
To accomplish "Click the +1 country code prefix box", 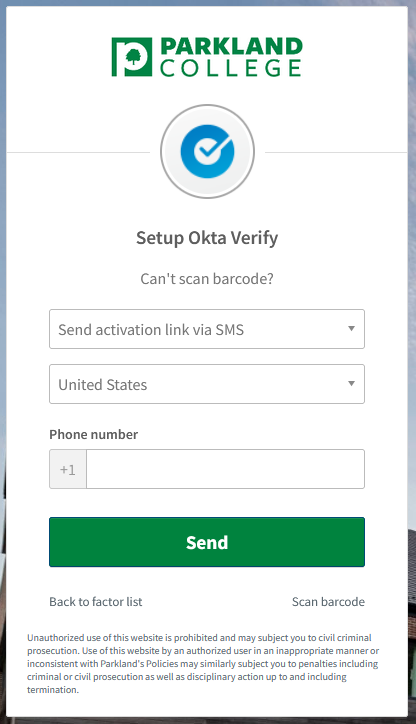I will [68, 469].
